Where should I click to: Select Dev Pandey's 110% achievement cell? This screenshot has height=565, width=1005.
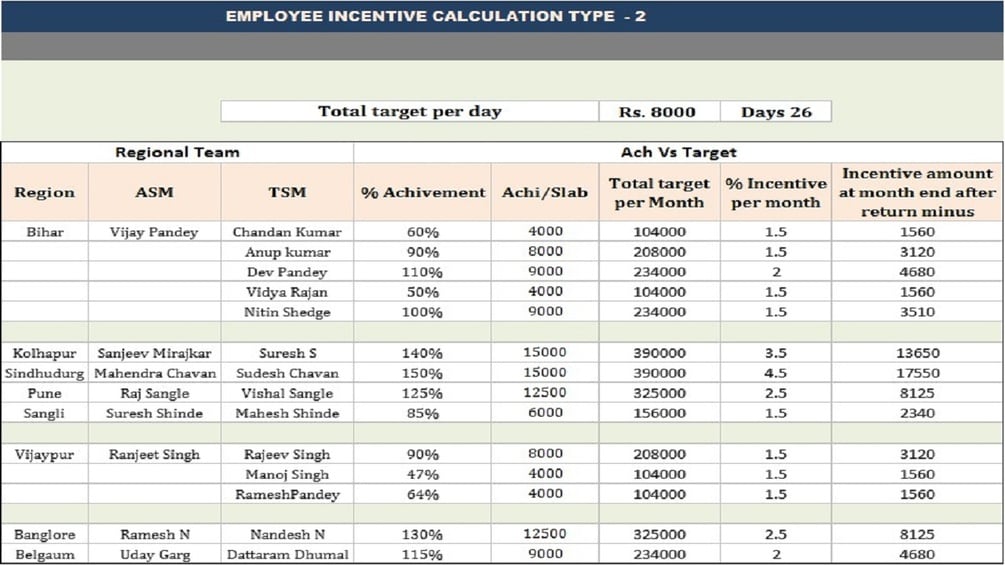coord(422,272)
